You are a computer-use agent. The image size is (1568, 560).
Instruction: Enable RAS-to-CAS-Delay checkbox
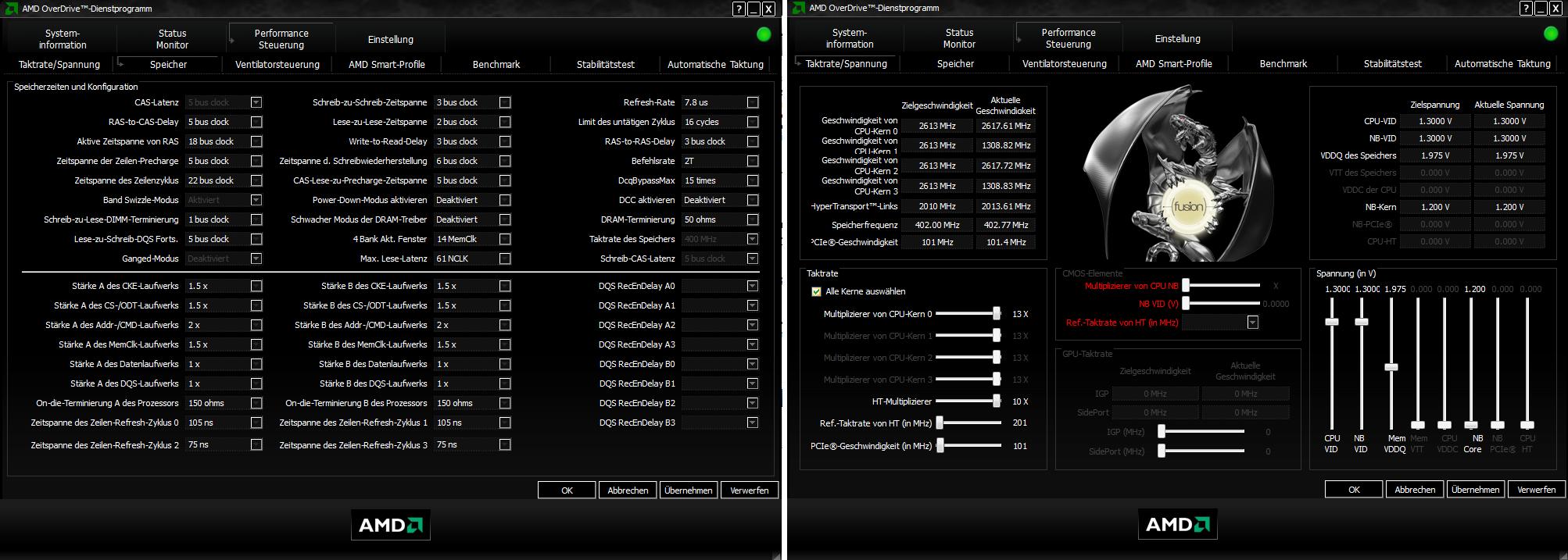click(256, 122)
